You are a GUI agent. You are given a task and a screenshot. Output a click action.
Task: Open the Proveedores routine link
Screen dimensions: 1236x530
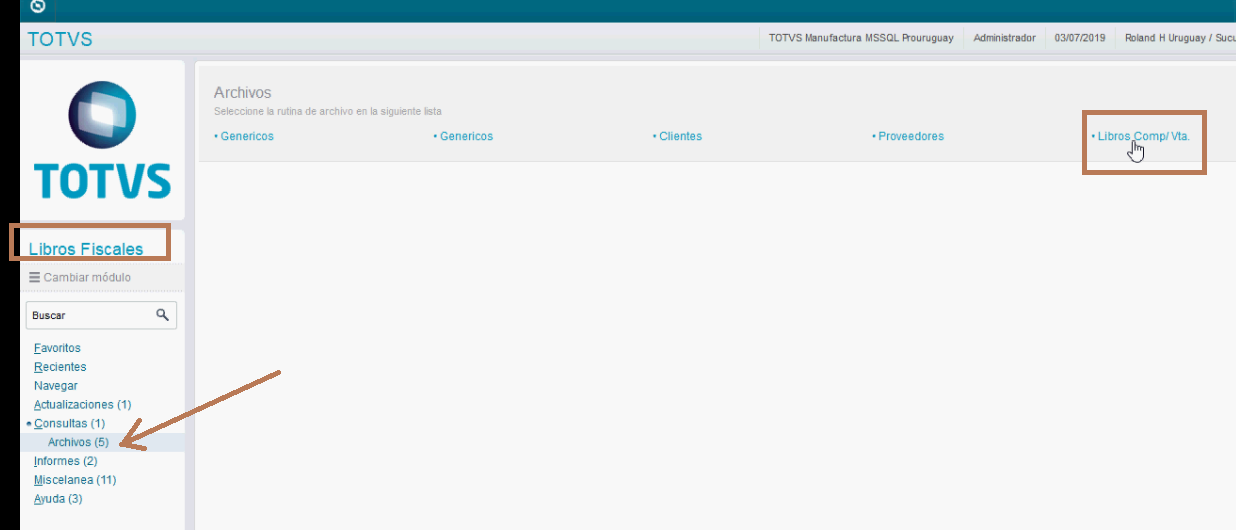(908, 136)
